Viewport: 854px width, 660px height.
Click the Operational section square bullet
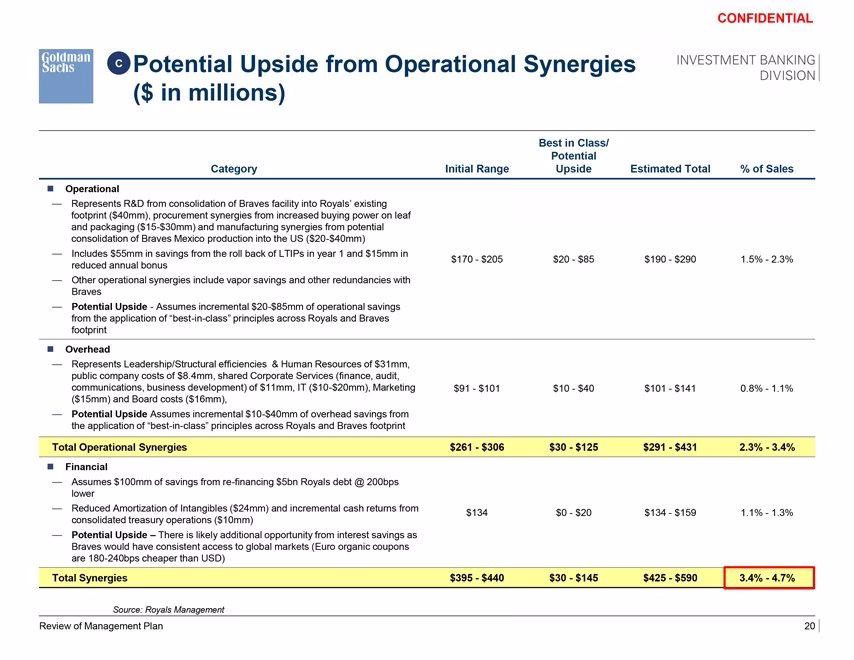click(x=51, y=188)
